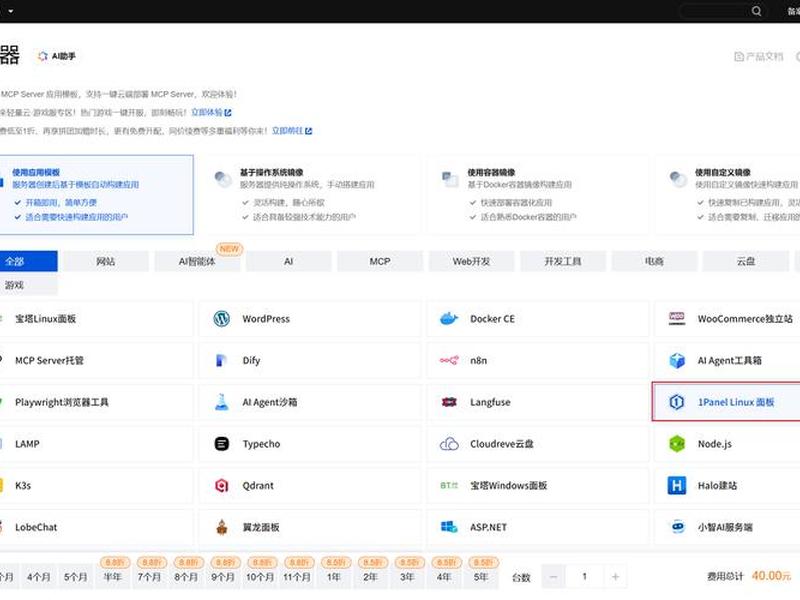This screenshot has width=800, height=600.
Task: Select the Typecho template icon
Action: (221, 444)
